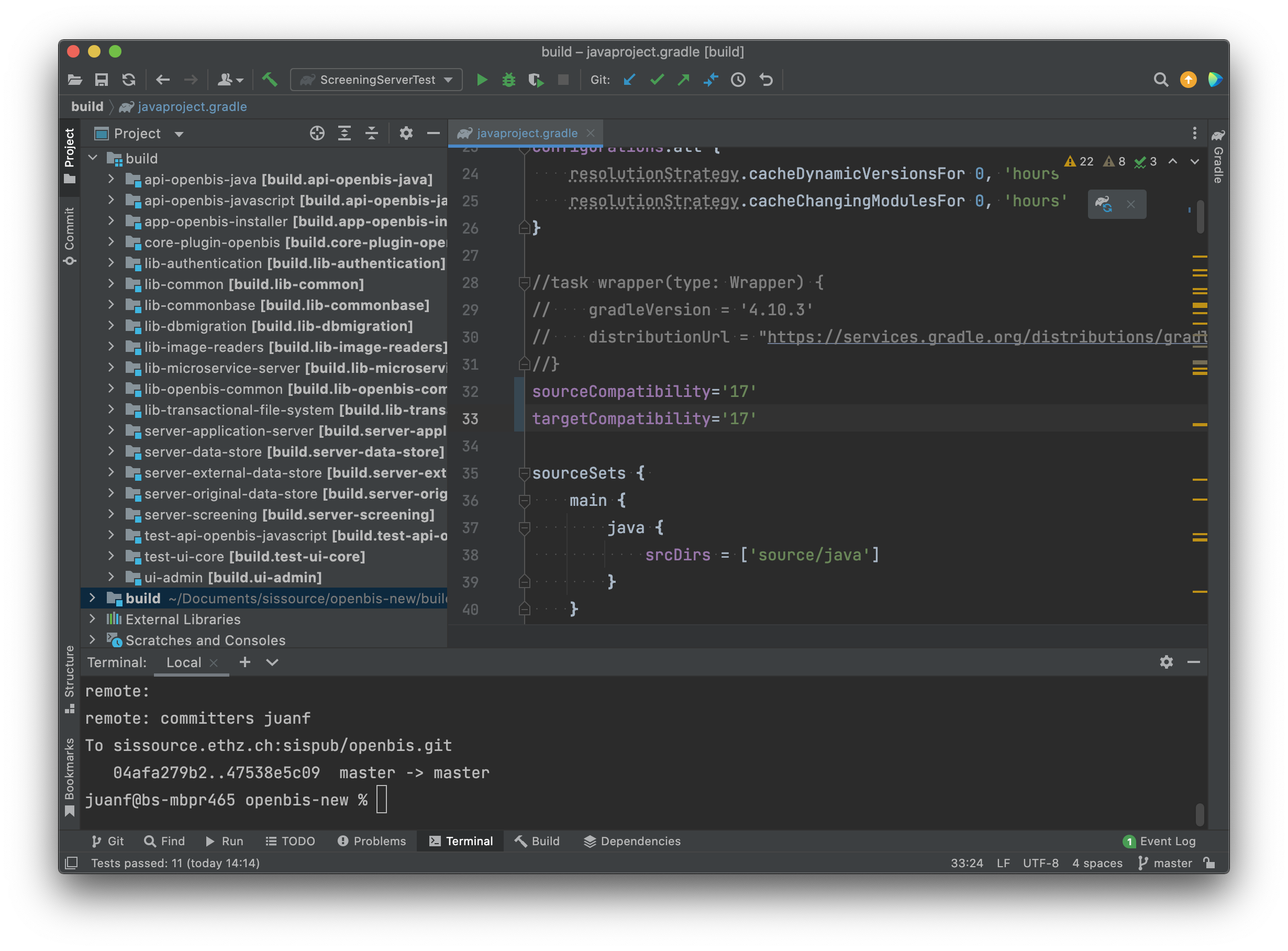This screenshot has width=1288, height=951.
Task: Toggle the Commit tool window stripe button
Action: (70, 237)
